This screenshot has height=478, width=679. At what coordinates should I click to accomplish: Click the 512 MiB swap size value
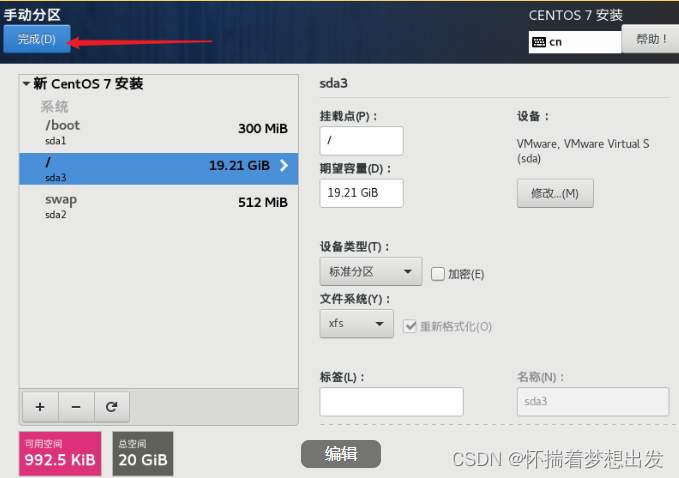263,203
